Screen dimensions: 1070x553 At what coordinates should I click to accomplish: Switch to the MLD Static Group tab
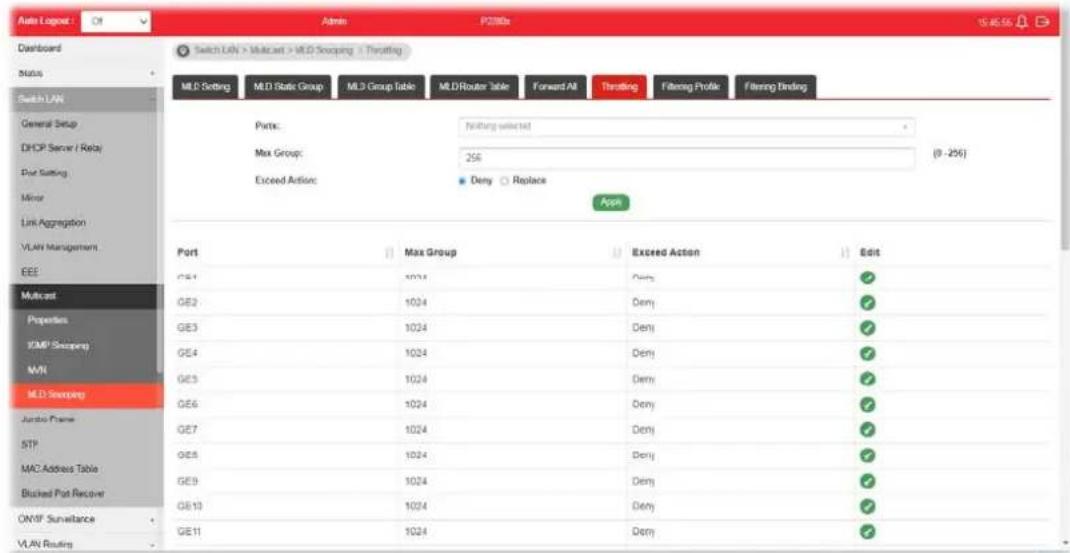288,87
